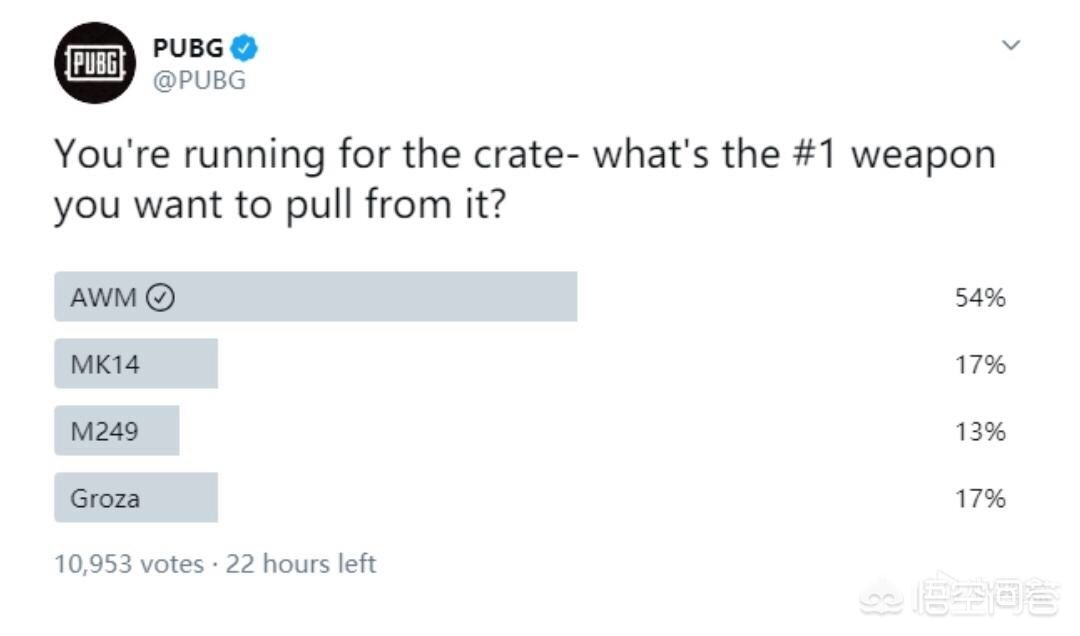This screenshot has width=1080, height=636.
Task: Click the 54% result for AWM
Action: tap(979, 297)
